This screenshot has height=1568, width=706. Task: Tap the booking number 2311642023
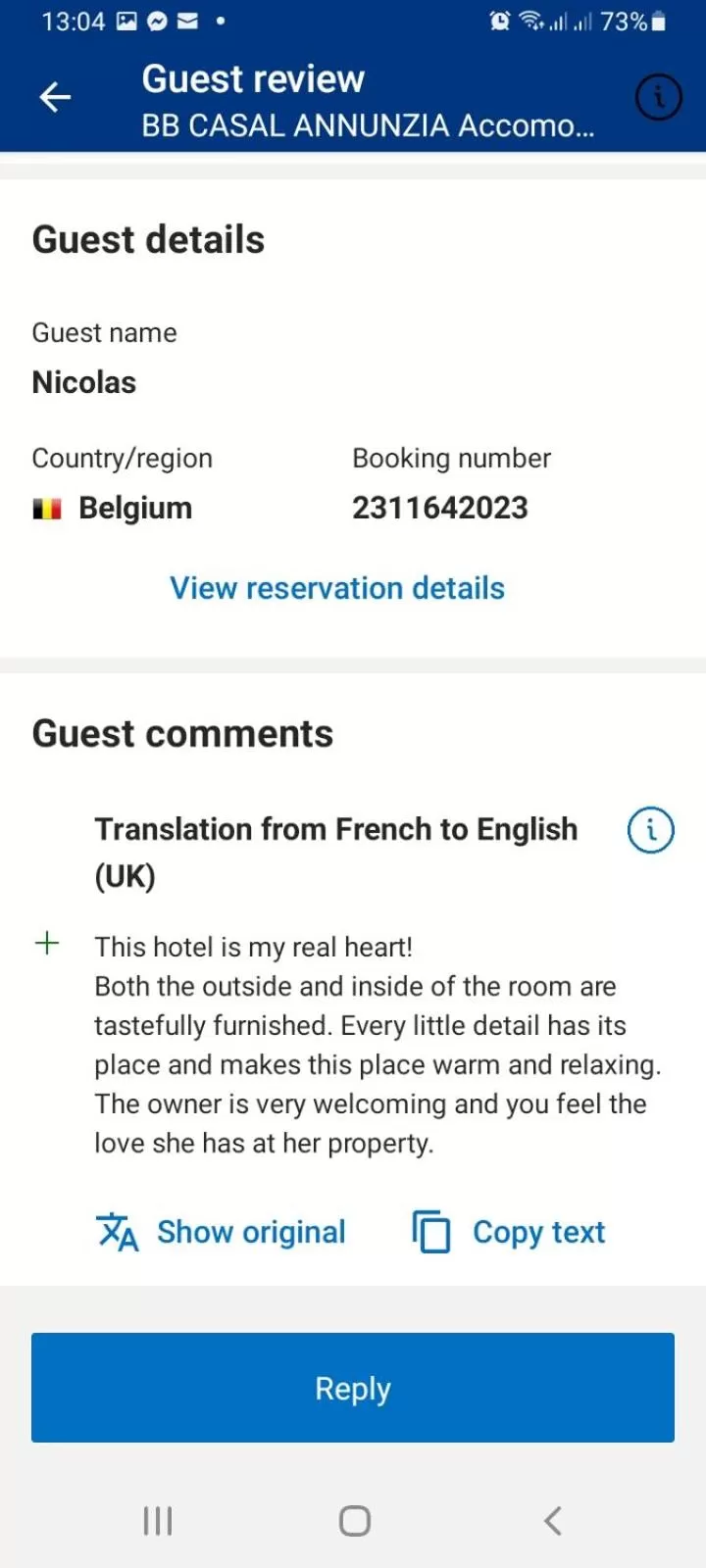point(440,508)
